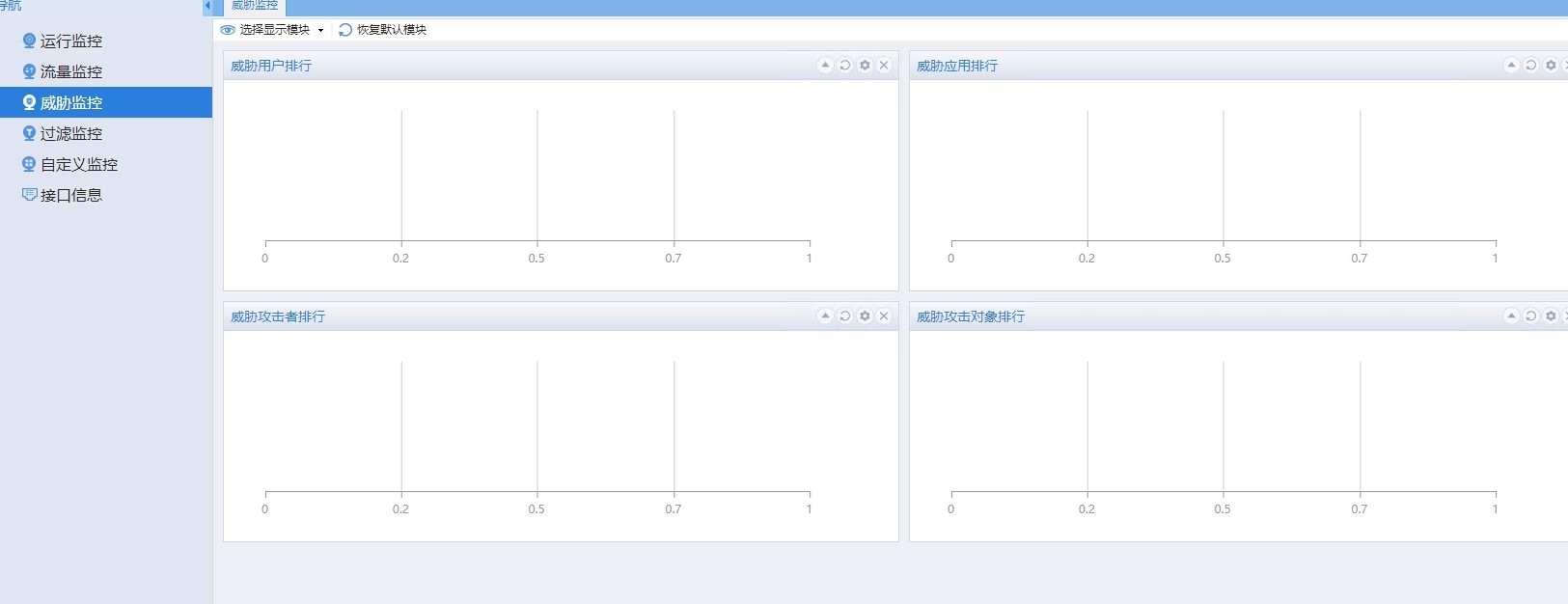Open settings of 威胁攻击者排行 panel
The image size is (1568, 604).
(865, 316)
